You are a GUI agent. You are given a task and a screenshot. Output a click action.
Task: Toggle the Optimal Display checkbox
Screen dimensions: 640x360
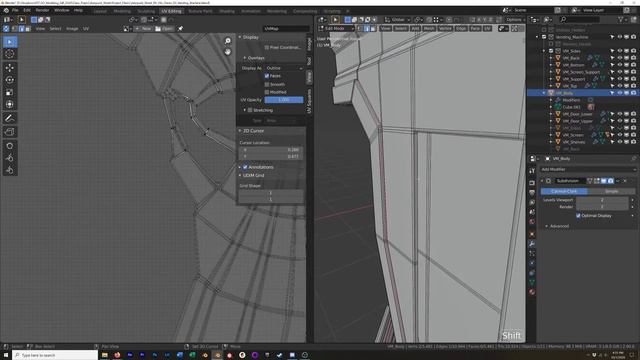coord(578,216)
